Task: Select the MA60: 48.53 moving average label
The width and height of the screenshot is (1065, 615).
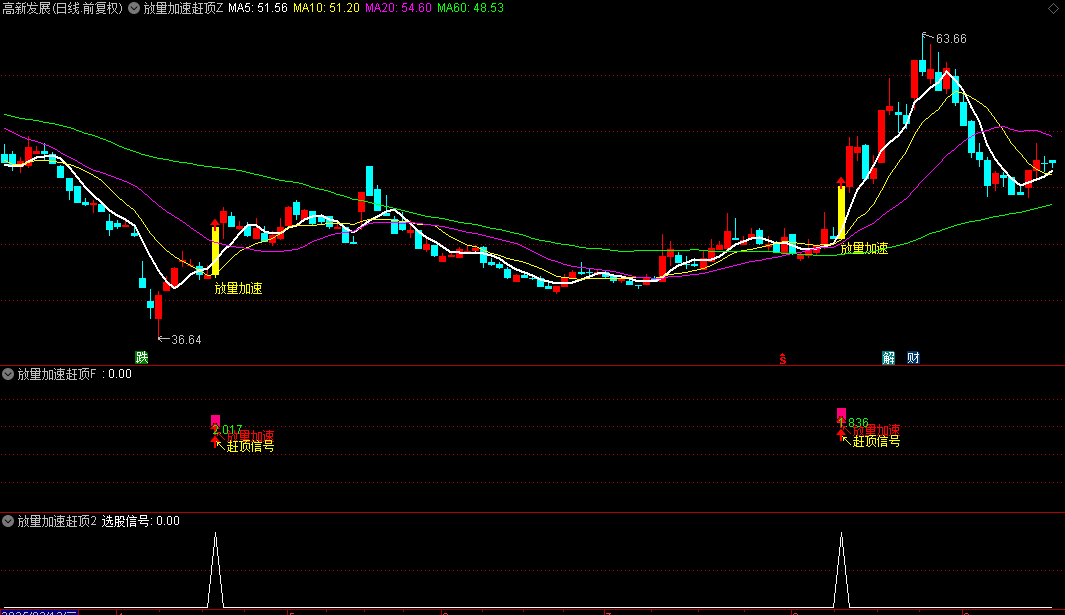Action: coord(470,8)
